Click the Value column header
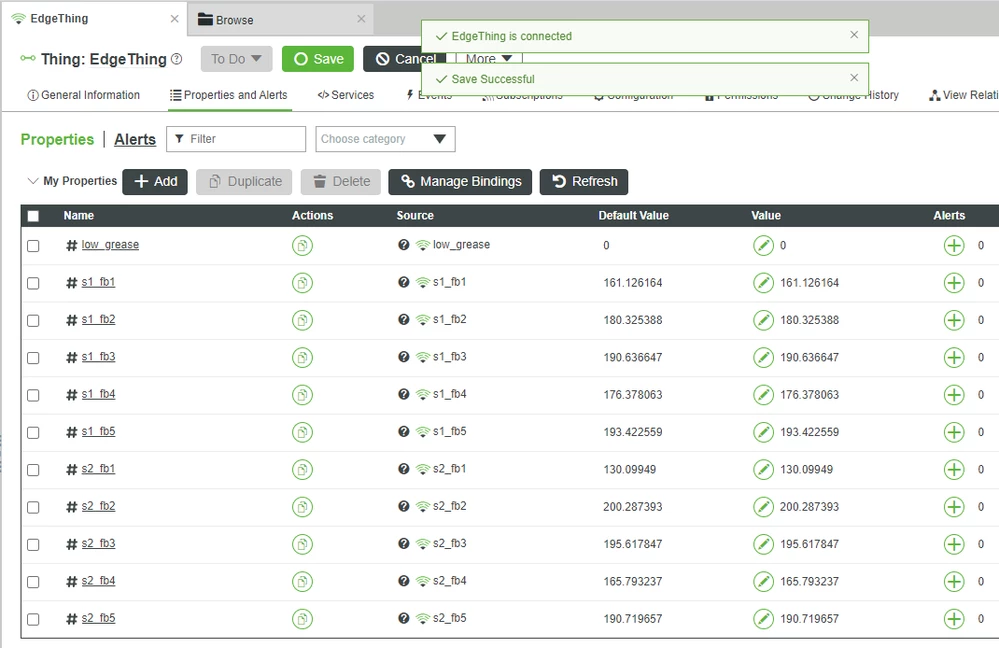The image size is (999, 648). (766, 215)
